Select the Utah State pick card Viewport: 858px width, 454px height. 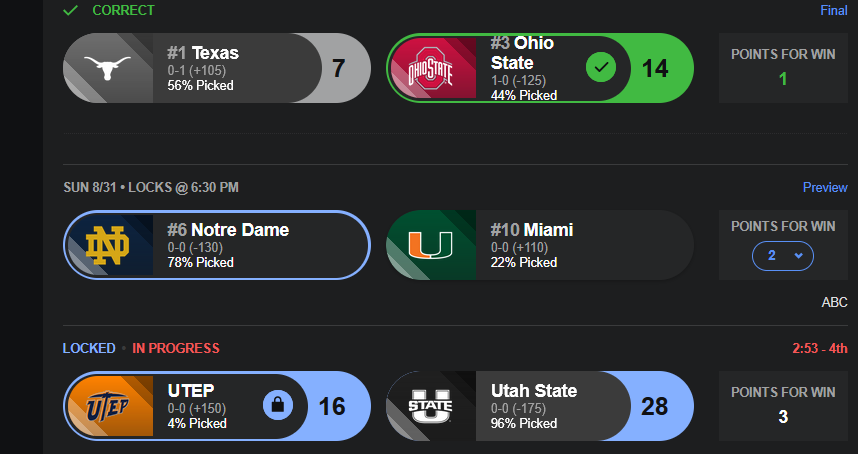click(x=540, y=406)
